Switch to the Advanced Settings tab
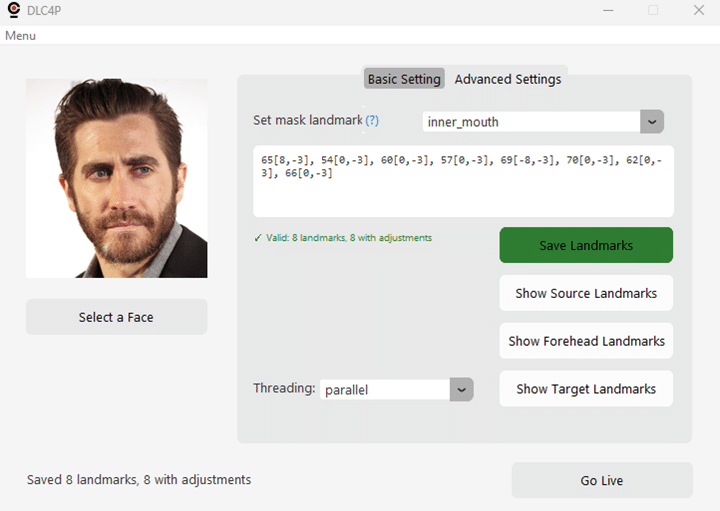The image size is (720, 511). pyautogui.click(x=508, y=79)
